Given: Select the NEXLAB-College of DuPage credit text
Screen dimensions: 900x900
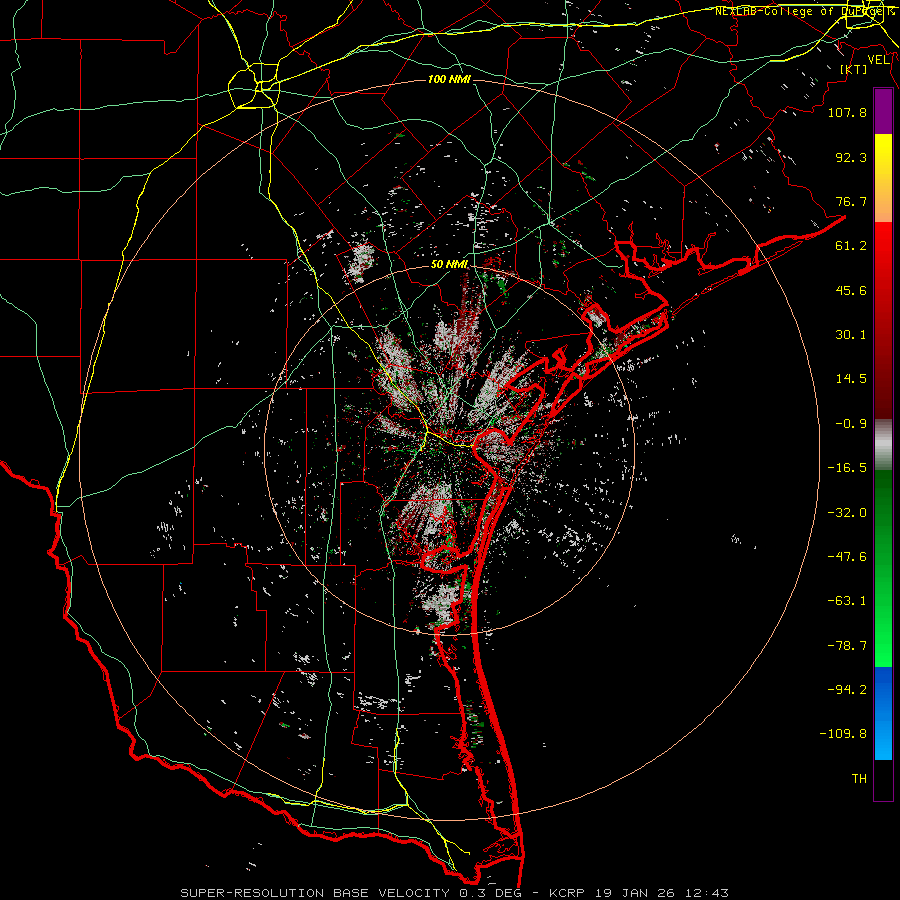Looking at the screenshot, I should 805,11.
